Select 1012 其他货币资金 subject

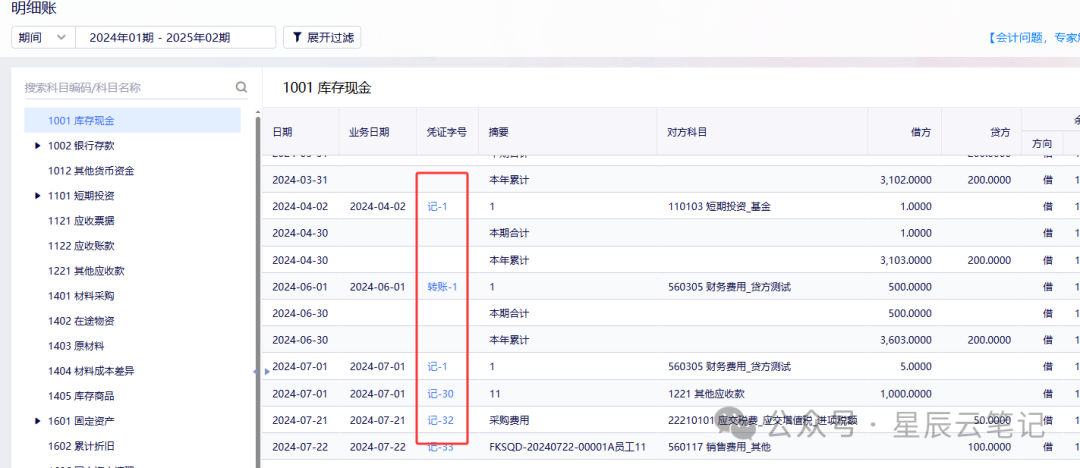(x=90, y=171)
